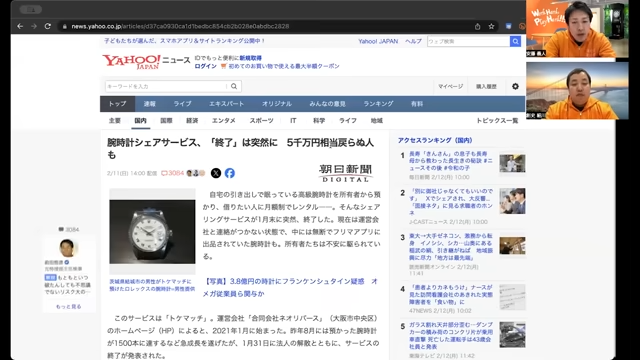Click the Asahi Shimbun Digital logo
Viewport: 640px width, 360px height.
[x=345, y=173]
